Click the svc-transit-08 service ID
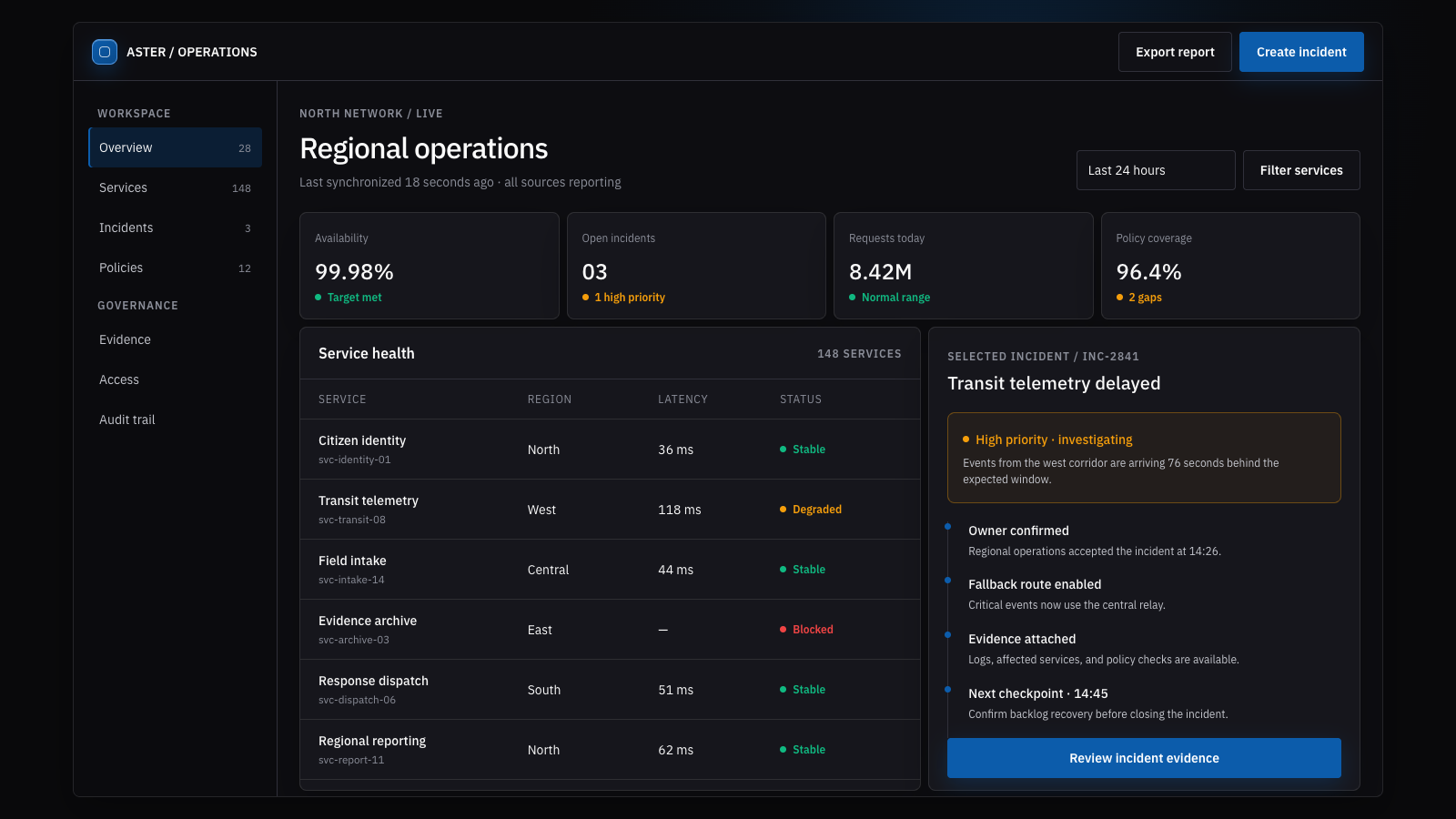 point(352,520)
